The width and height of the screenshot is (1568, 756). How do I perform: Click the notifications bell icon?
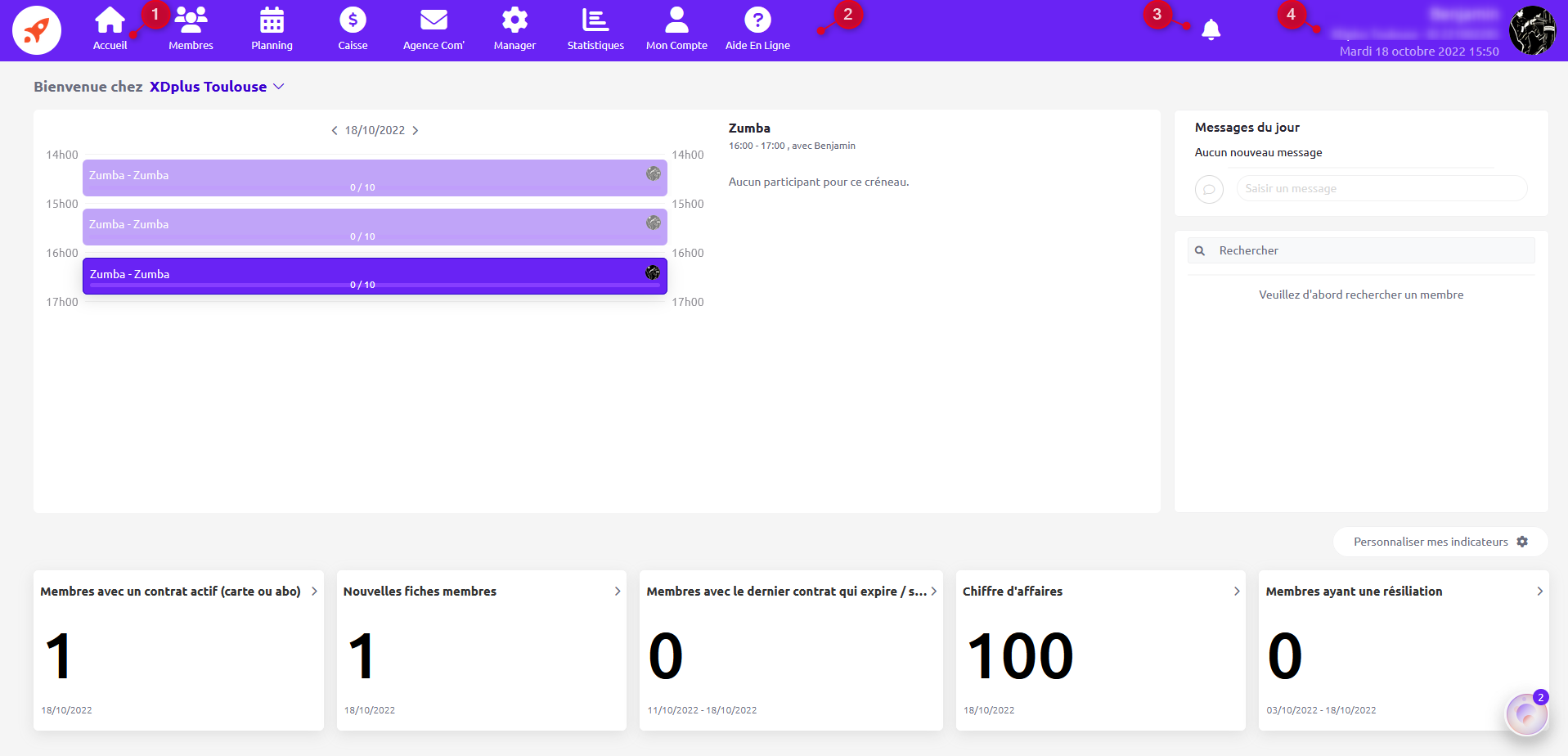tap(1211, 30)
